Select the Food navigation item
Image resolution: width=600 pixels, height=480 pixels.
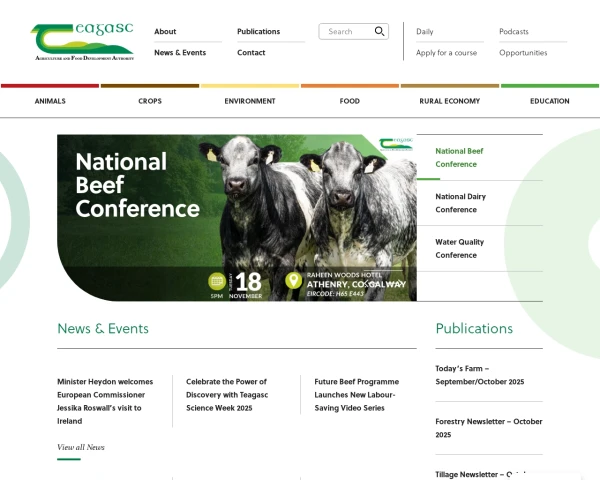pyautogui.click(x=350, y=101)
